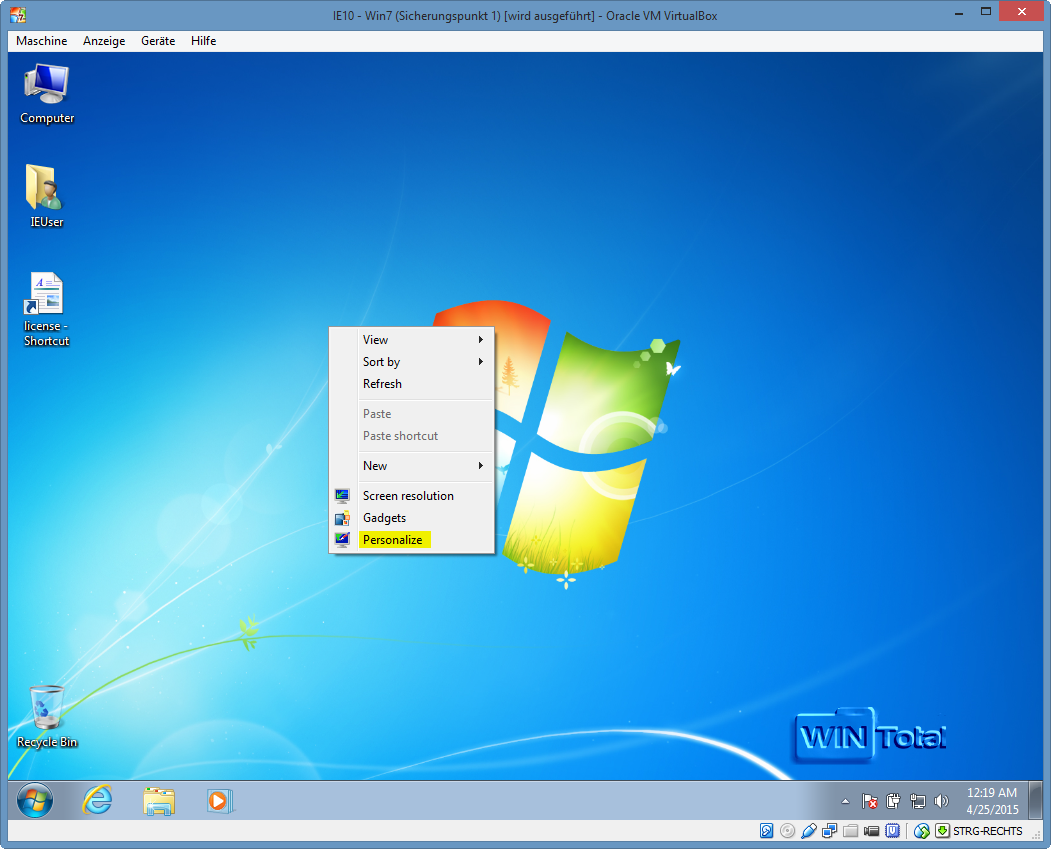Click the network tray icon
This screenshot has height=849, width=1051.
click(x=918, y=801)
